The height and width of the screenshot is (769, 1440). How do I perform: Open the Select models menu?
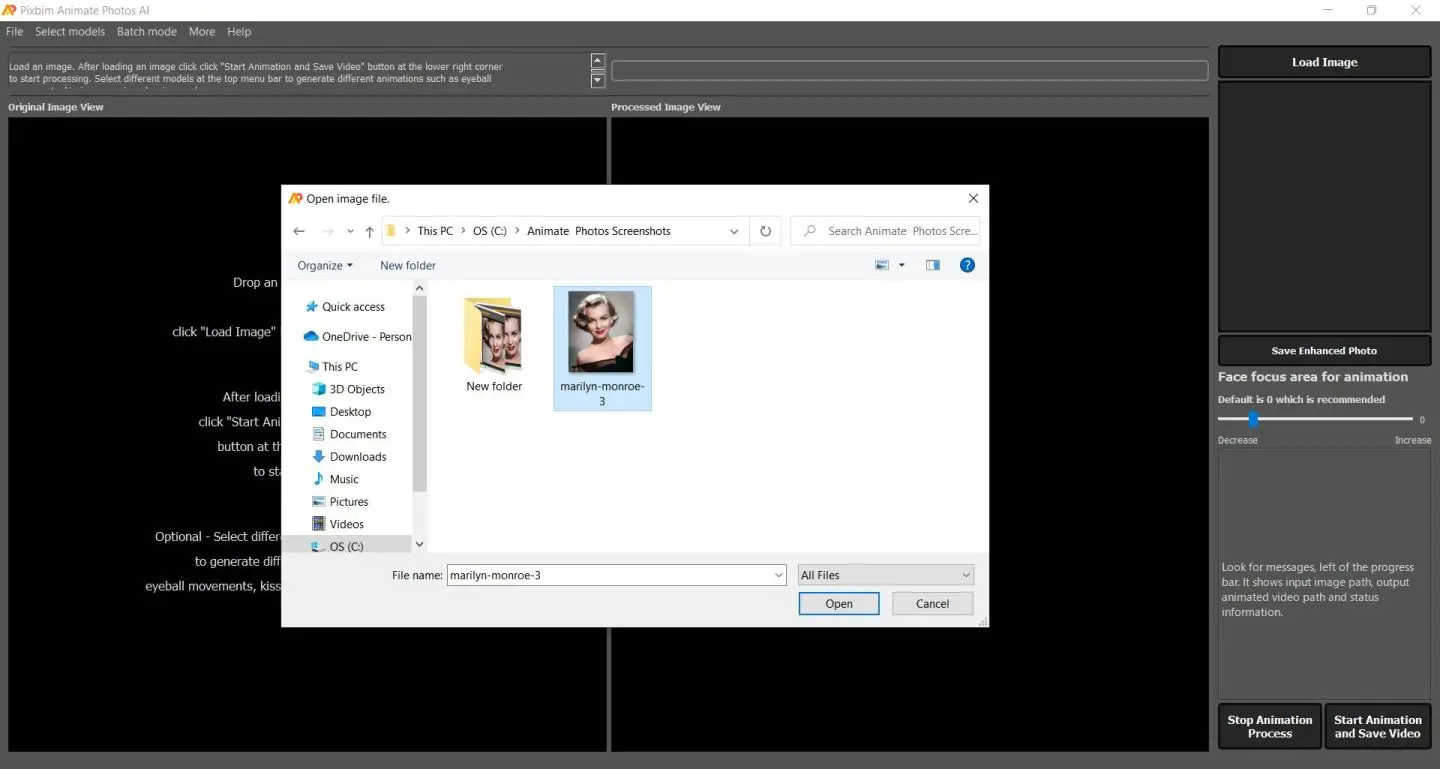click(x=70, y=32)
